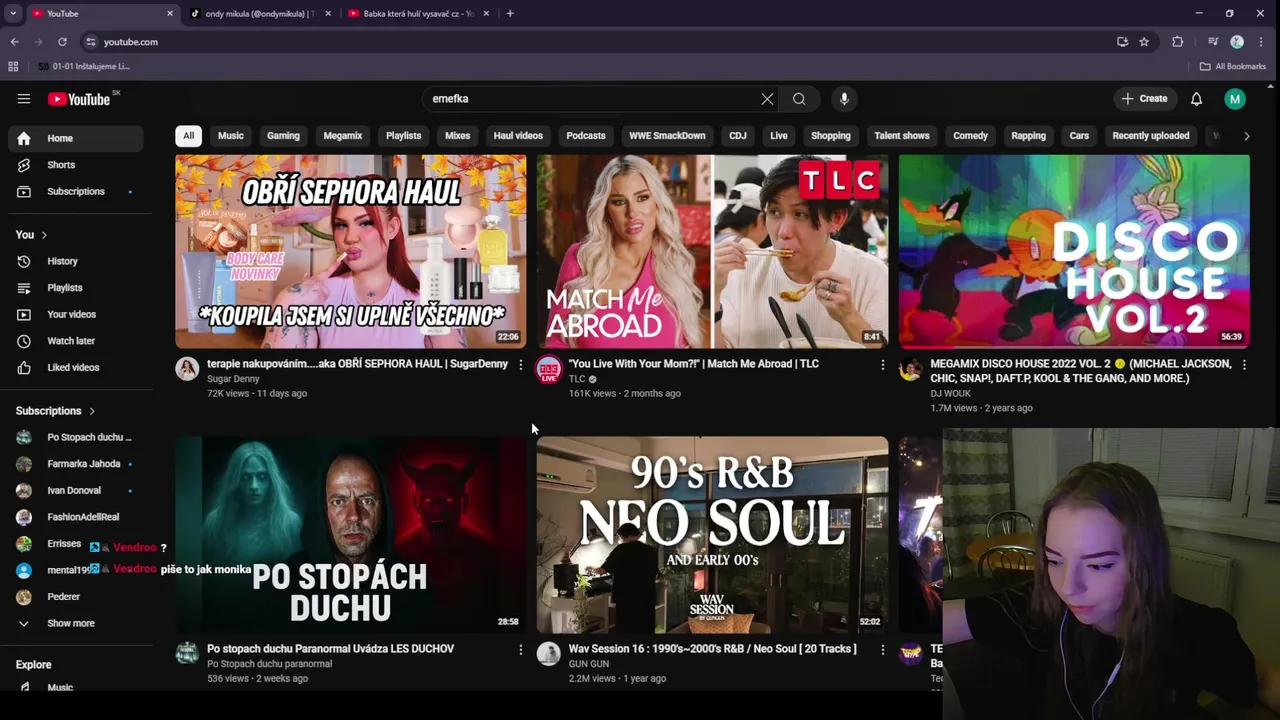This screenshot has height=720, width=1280.
Task: Open DJ WOUK channel avatar
Action: [x=910, y=369]
